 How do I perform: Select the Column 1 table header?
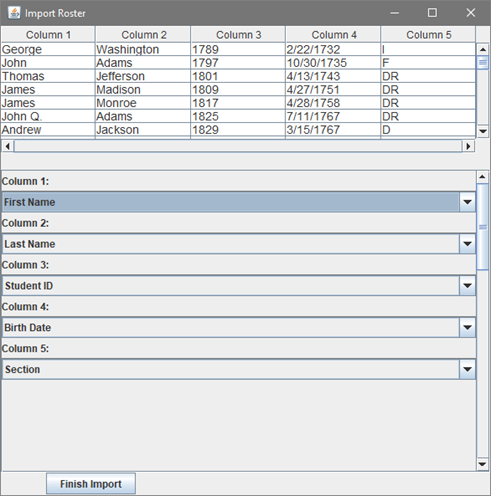point(48,35)
